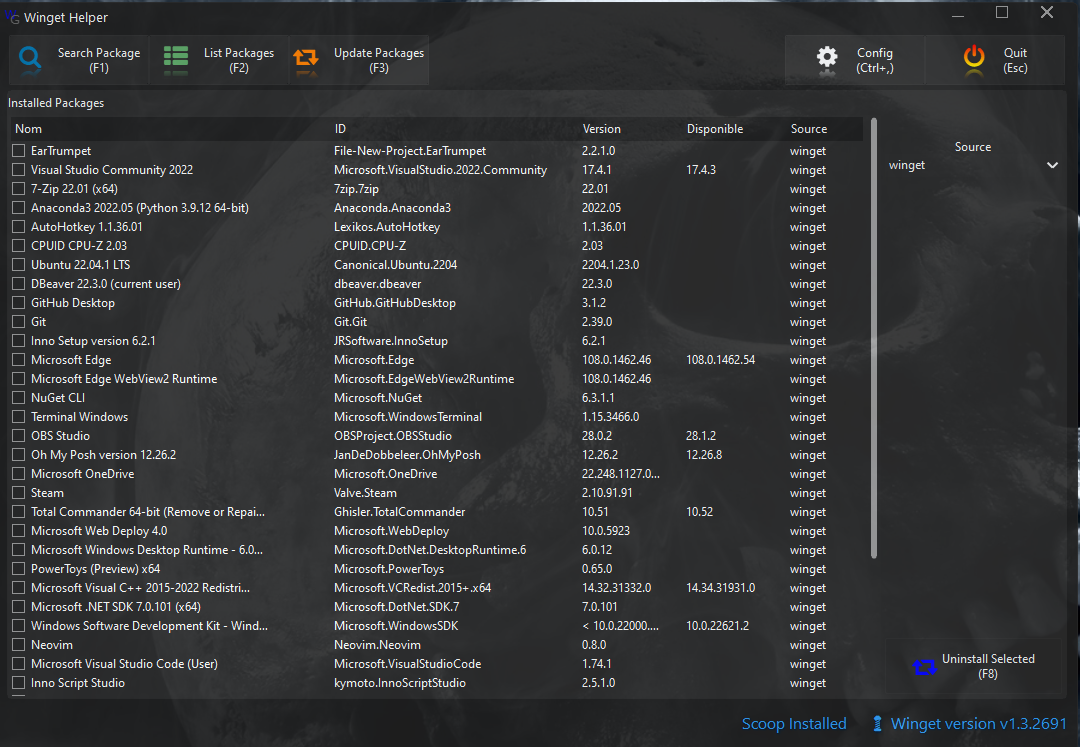Click the Winget Helper app logo icon
The height and width of the screenshot is (747, 1080).
pos(12,17)
